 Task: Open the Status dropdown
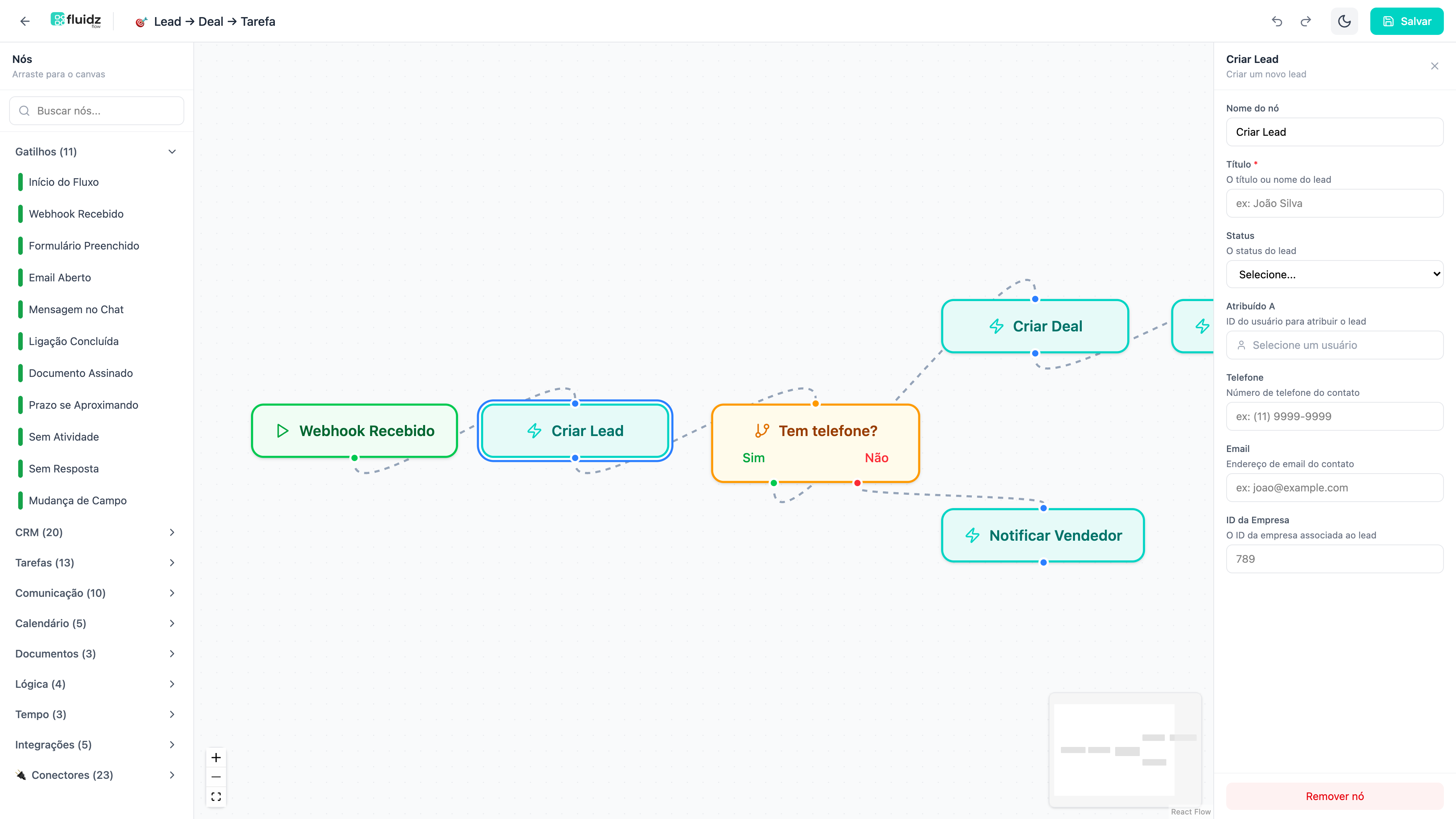point(1334,275)
